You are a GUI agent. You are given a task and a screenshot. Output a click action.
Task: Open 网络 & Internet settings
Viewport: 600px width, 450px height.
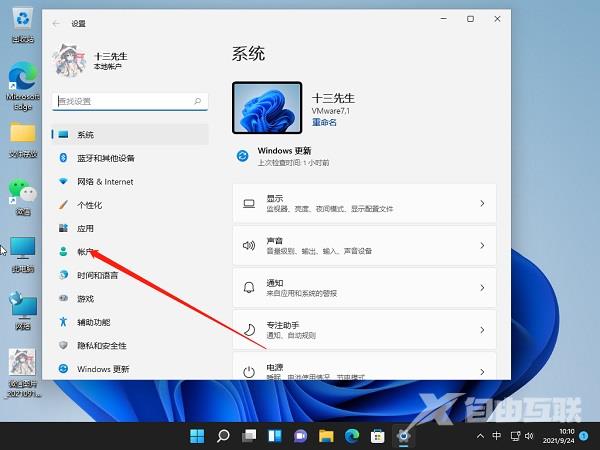click(130, 181)
